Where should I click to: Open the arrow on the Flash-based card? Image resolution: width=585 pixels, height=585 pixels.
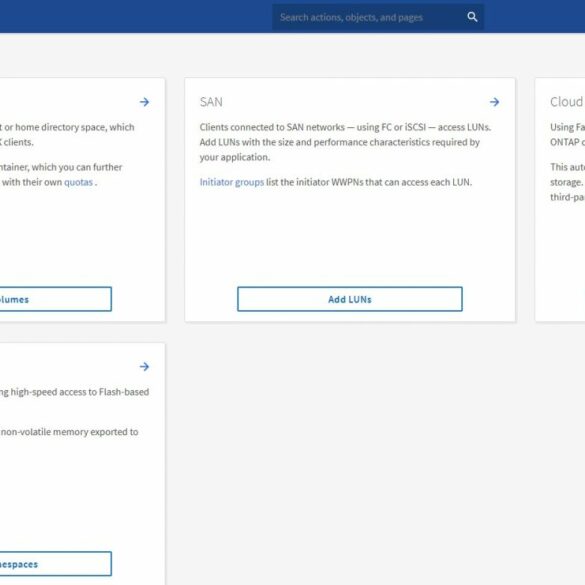(x=144, y=366)
